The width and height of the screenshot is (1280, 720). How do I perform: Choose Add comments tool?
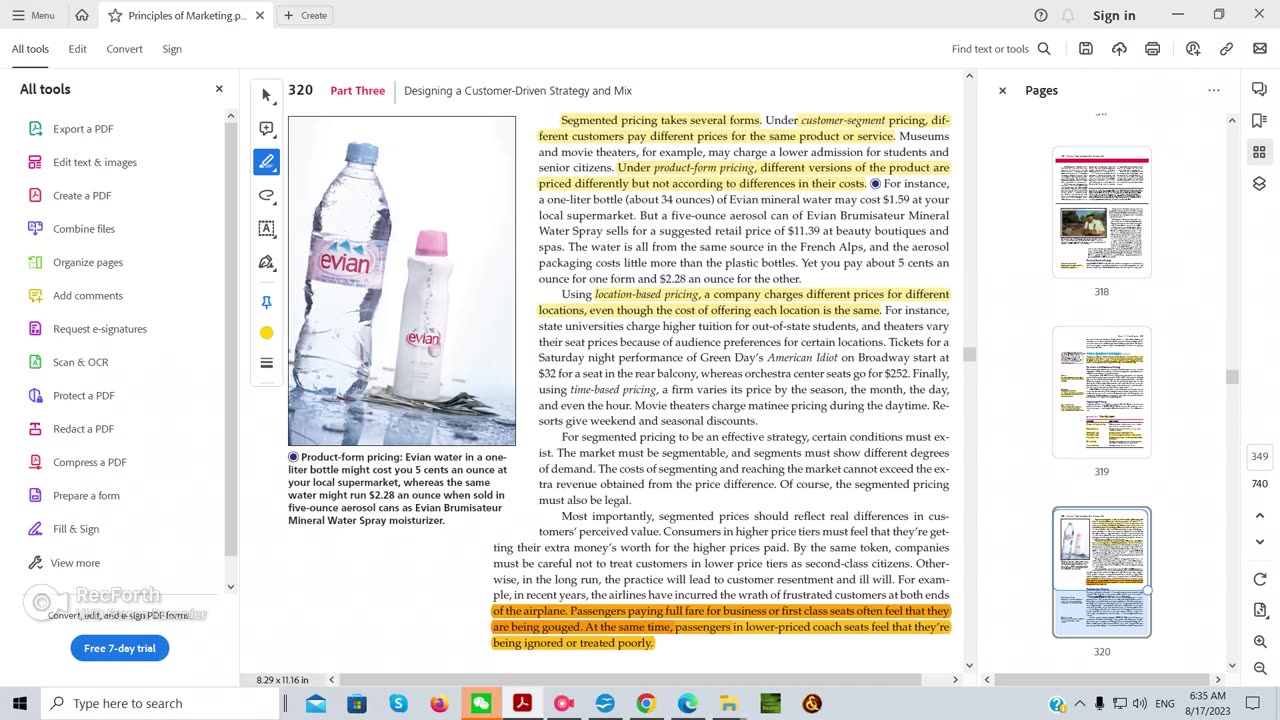click(88, 296)
